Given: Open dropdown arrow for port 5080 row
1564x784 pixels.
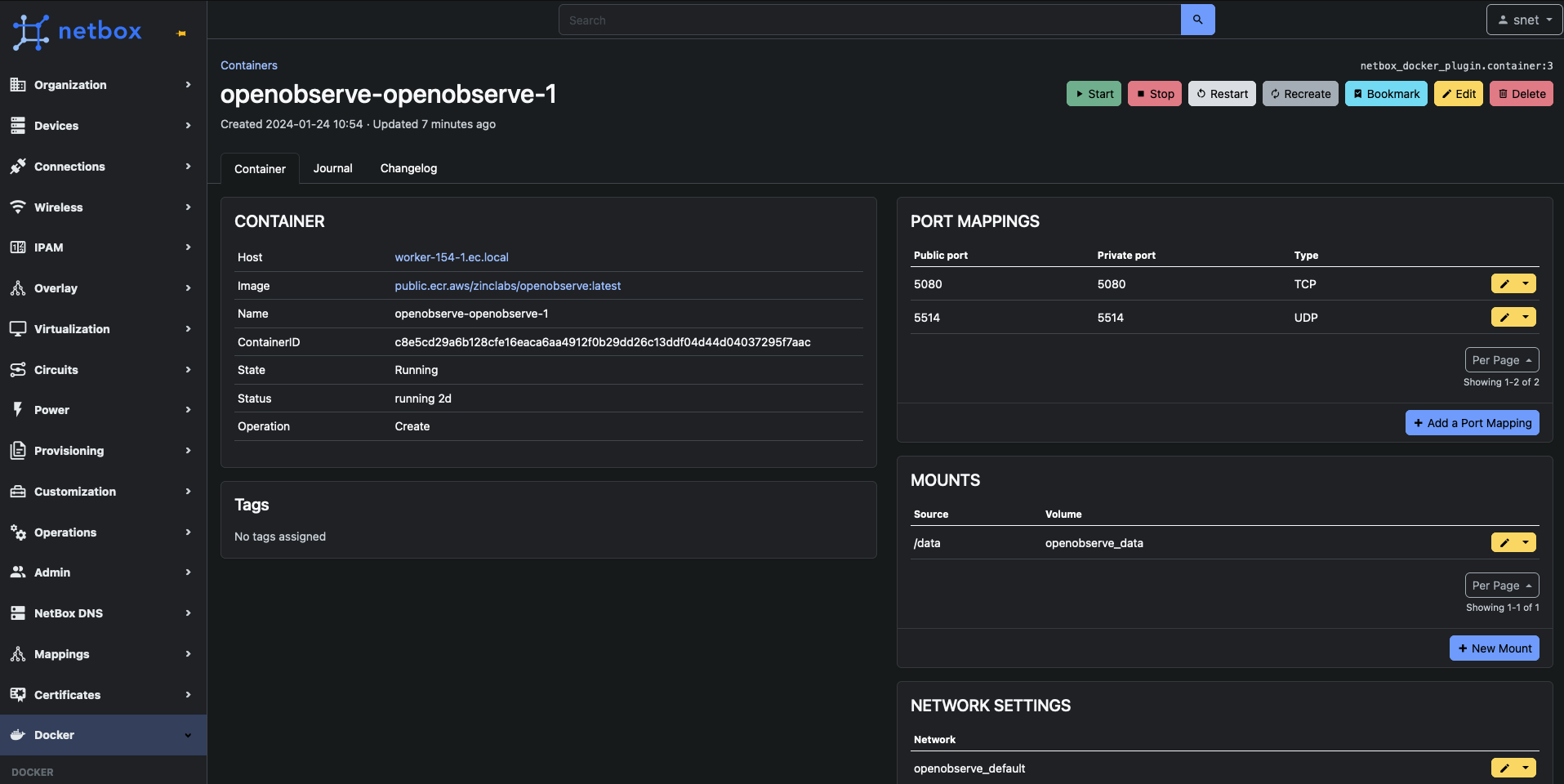Looking at the screenshot, I should [x=1526, y=283].
